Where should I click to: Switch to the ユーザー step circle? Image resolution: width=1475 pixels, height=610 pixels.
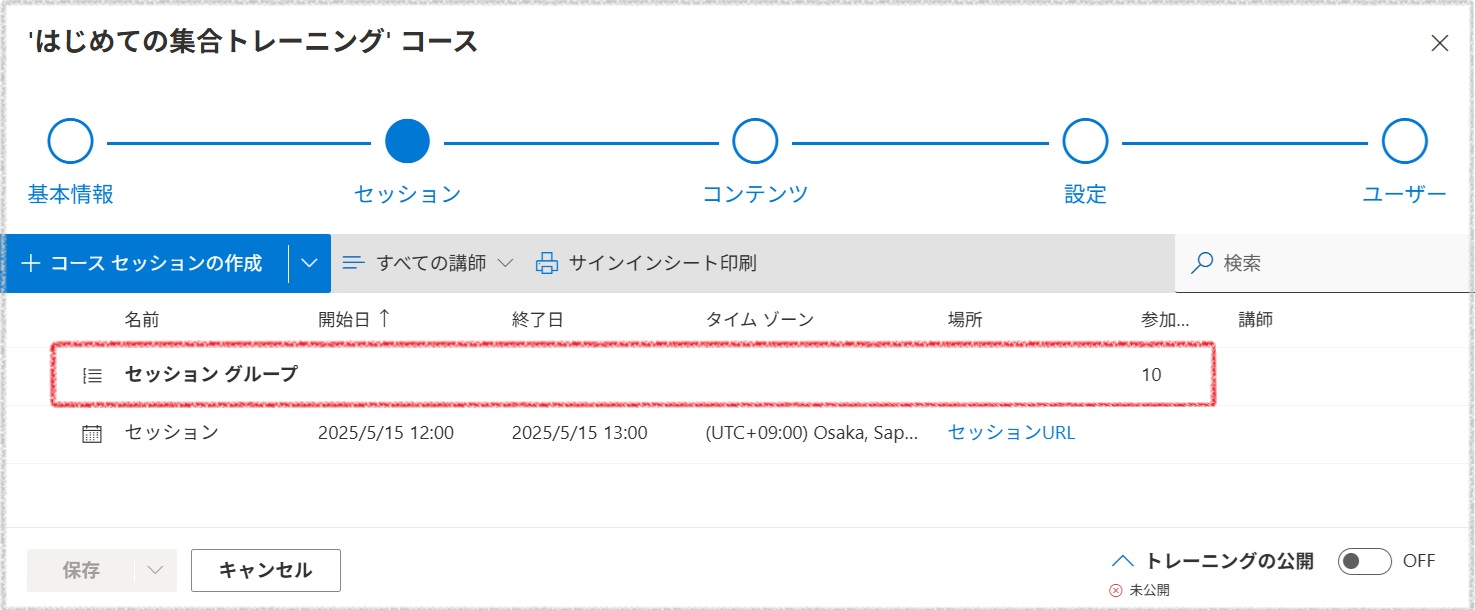coord(1404,142)
